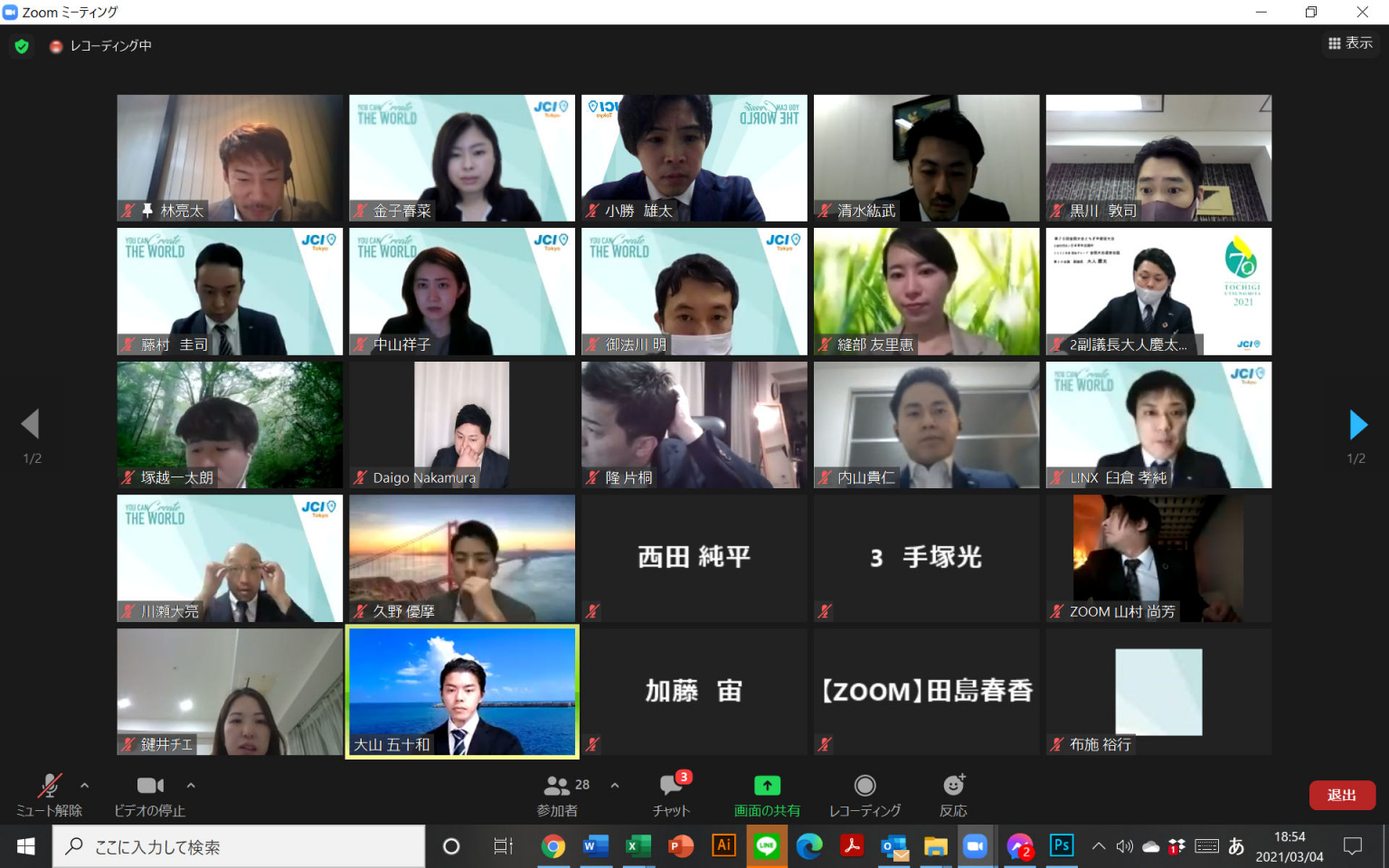Click the red 退出 leave button

click(x=1341, y=795)
